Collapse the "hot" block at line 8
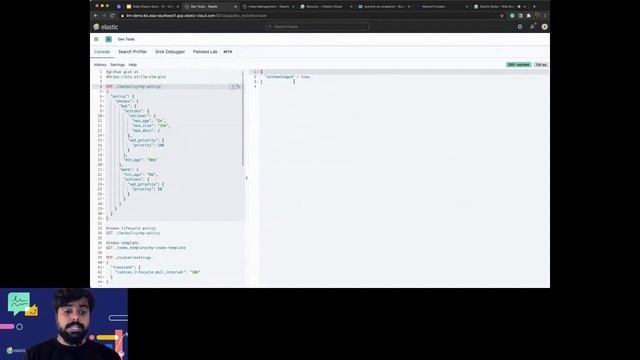Viewport: 640px width, 360px height. coord(103,106)
